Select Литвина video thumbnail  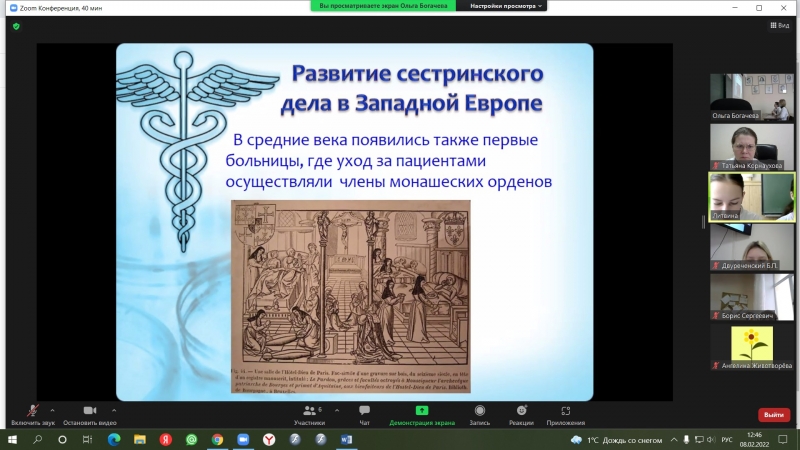coord(752,197)
